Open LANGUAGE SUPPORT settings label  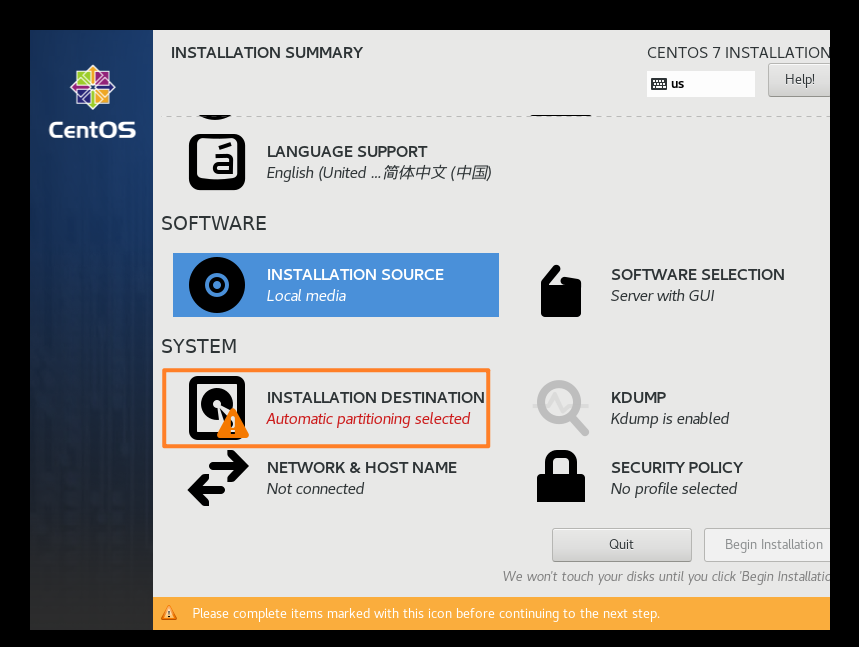click(347, 152)
